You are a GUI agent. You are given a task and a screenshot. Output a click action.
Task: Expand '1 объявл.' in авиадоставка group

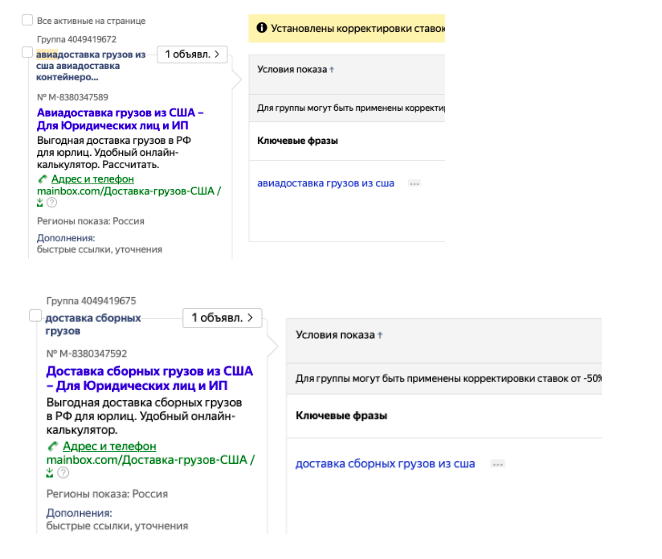point(194,54)
